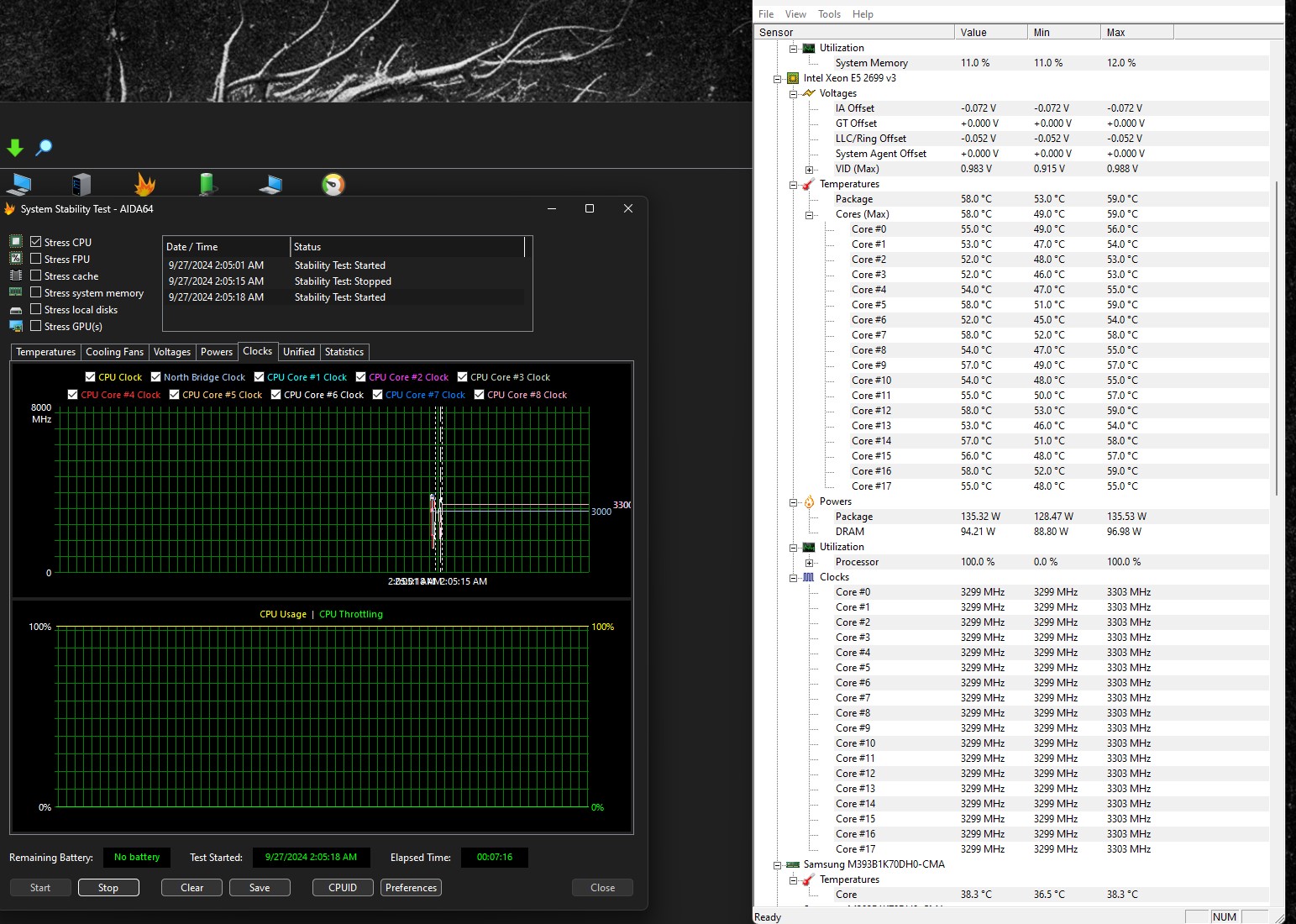Click the Intel Xeon E5 2699 v3 chip icon
Viewport: 1296px width, 924px height.
793,78
